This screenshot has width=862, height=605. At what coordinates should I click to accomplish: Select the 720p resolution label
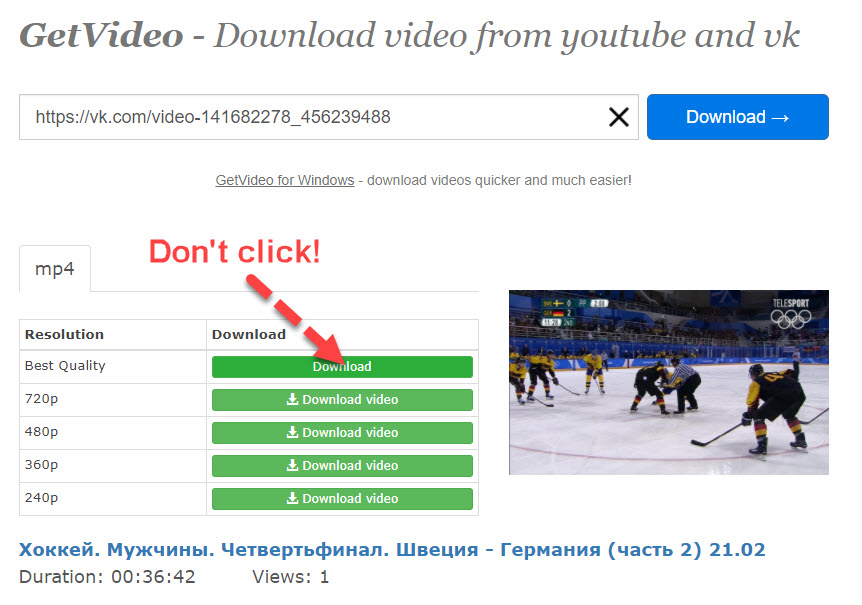point(41,399)
